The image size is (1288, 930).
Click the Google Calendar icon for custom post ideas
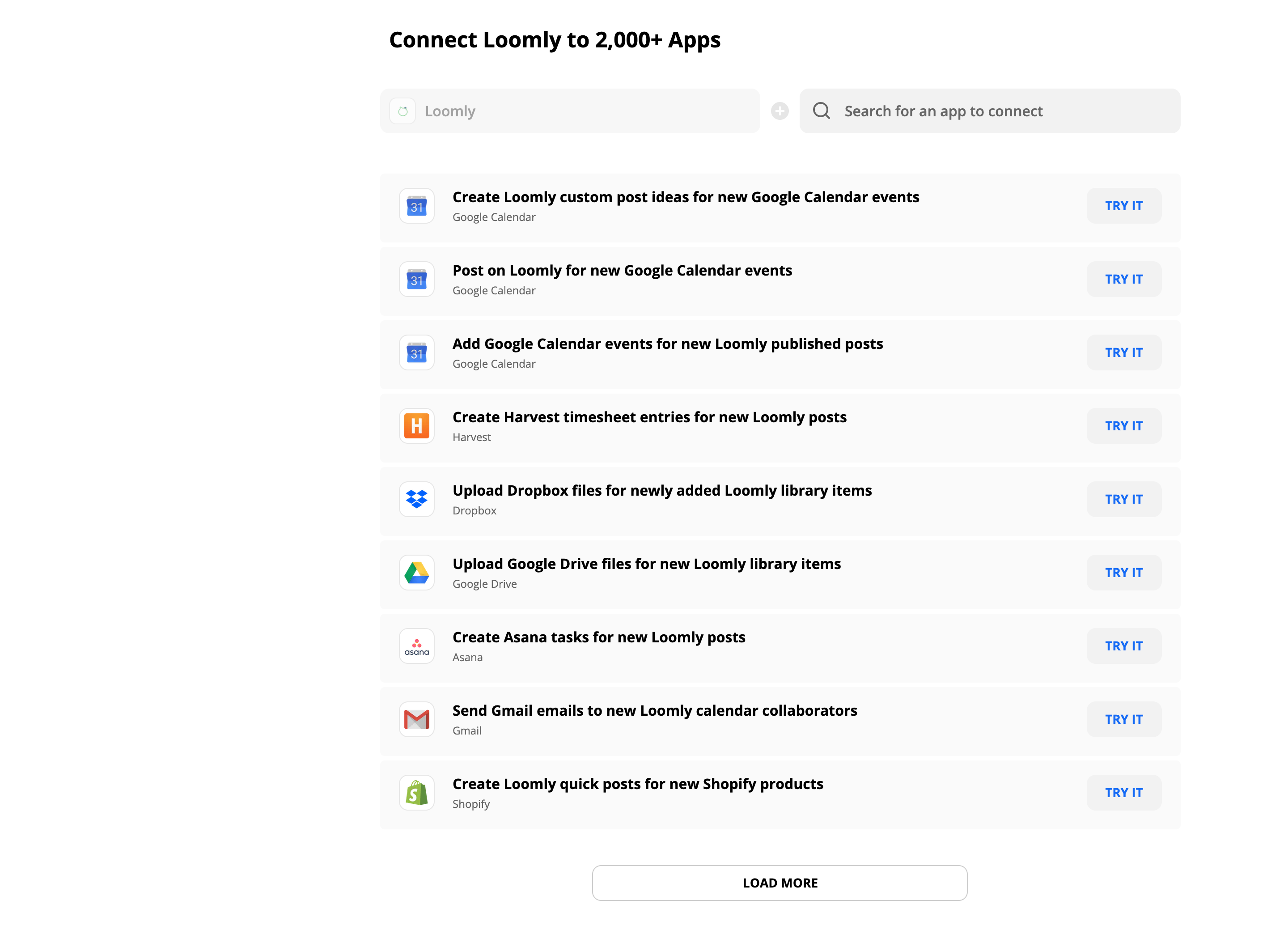[416, 206]
